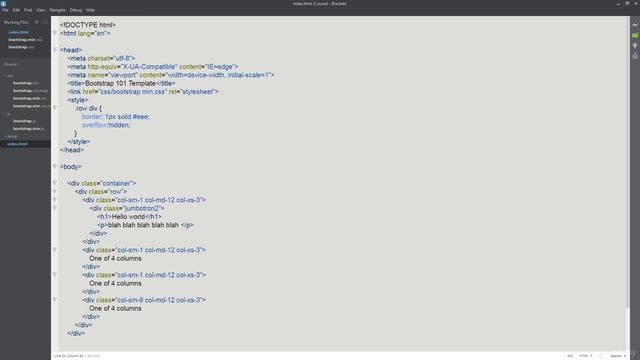Viewport: 640px width, 360px height.
Task: Select bootstrap.min.css in Working Files
Action: click(x=25, y=40)
